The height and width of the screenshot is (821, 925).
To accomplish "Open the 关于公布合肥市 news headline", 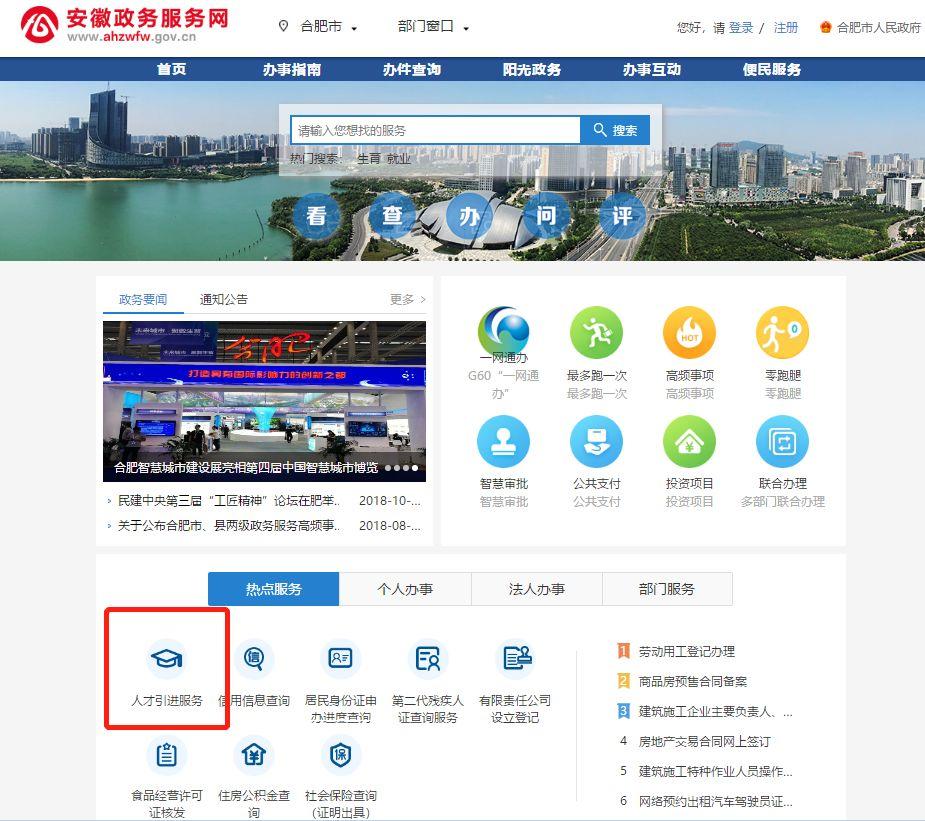I will (x=229, y=526).
